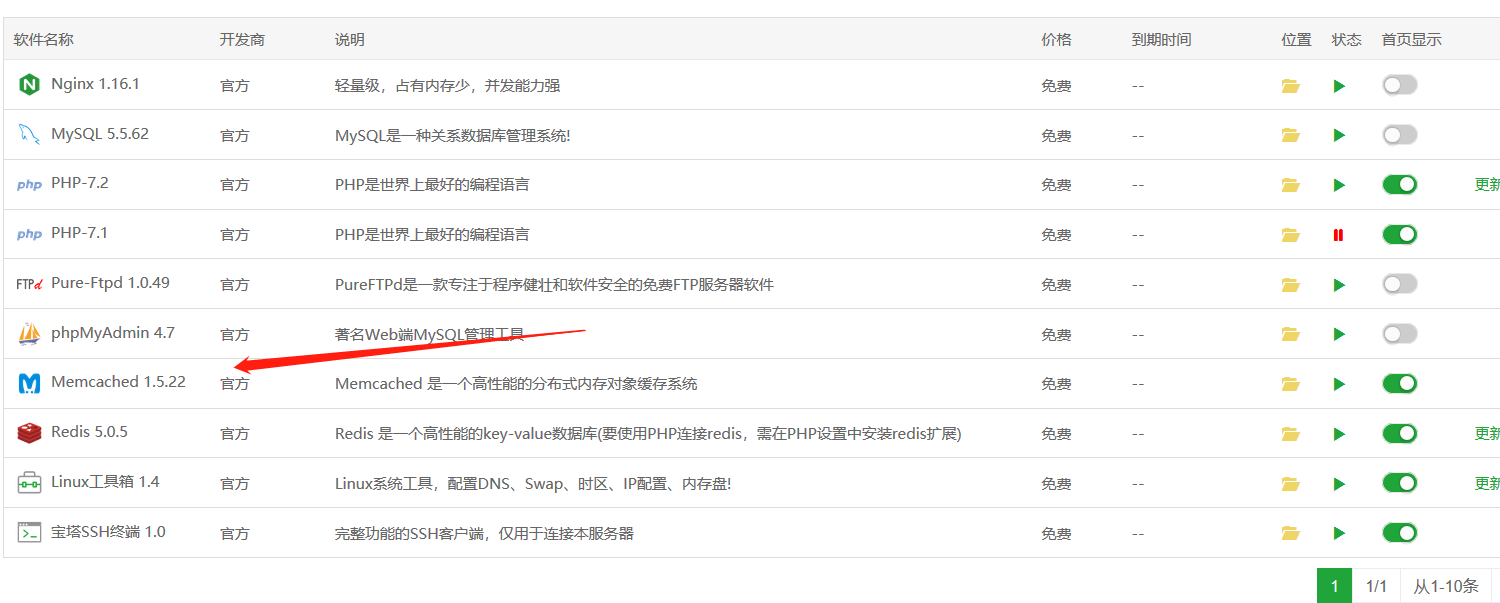The image size is (1500, 603).
Task: Click the Linux工具箱 running status icon
Action: point(1339,484)
